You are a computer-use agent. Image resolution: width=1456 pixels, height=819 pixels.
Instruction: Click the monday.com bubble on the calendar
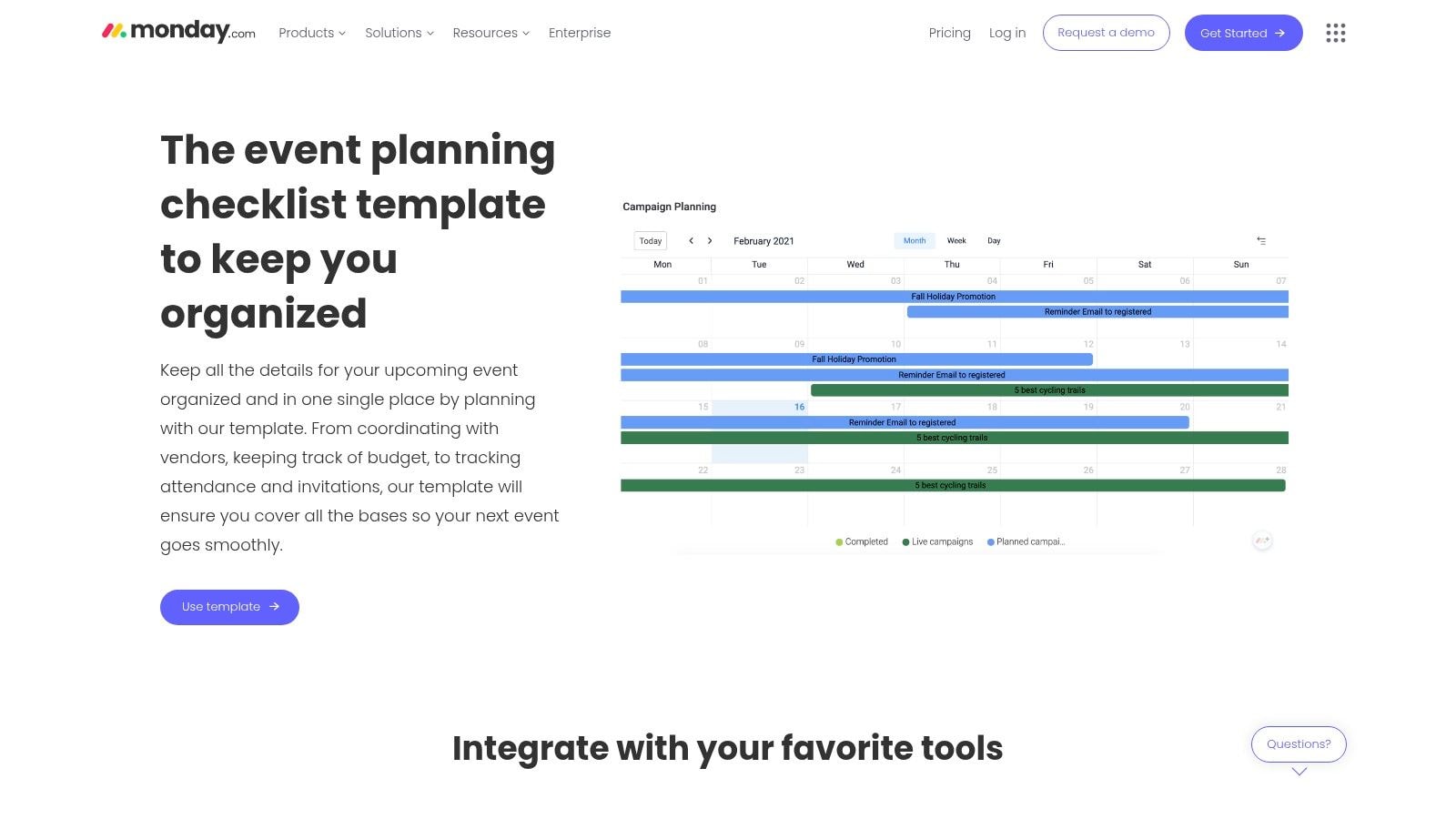click(x=1262, y=541)
